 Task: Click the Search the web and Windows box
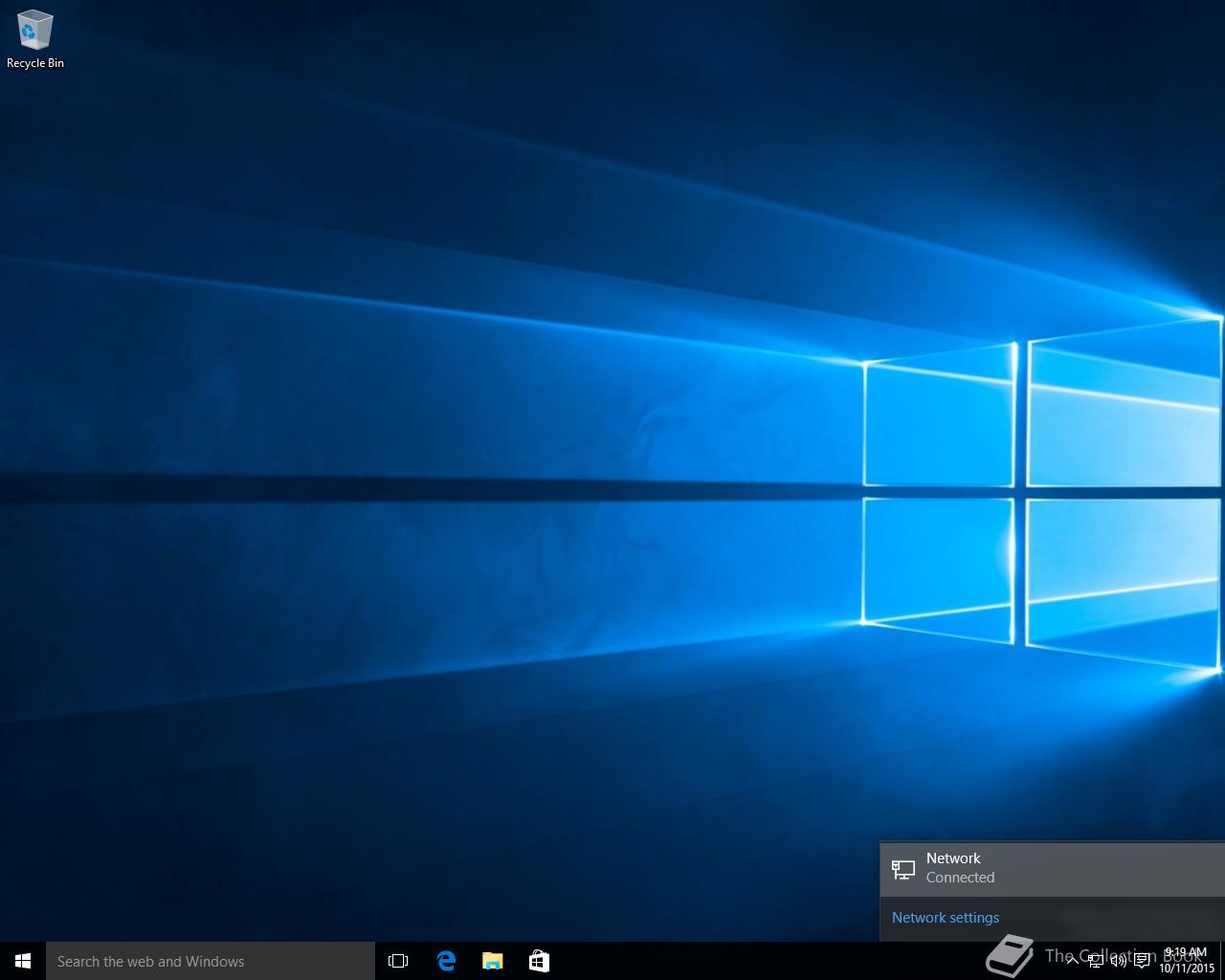(211, 961)
